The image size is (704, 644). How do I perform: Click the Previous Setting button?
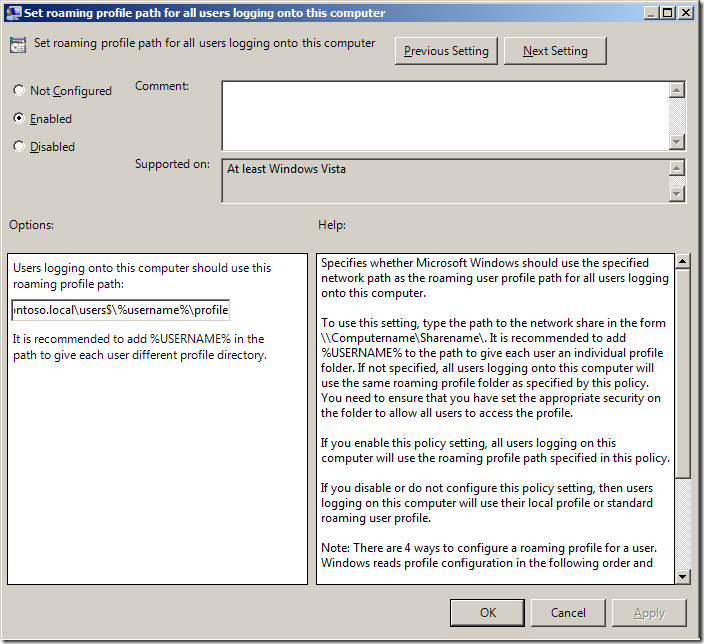[446, 51]
